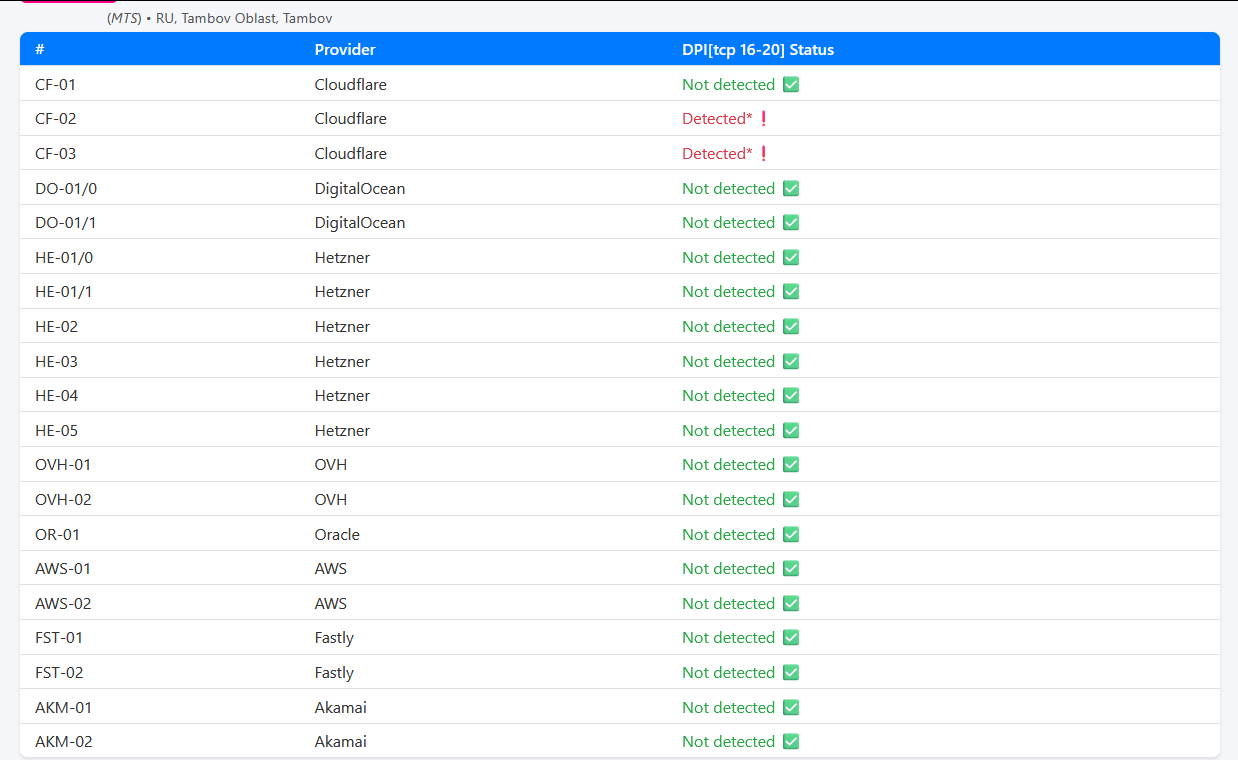Click the green checkmark in DO-01/0 row
The image size is (1238, 760).
tap(791, 189)
